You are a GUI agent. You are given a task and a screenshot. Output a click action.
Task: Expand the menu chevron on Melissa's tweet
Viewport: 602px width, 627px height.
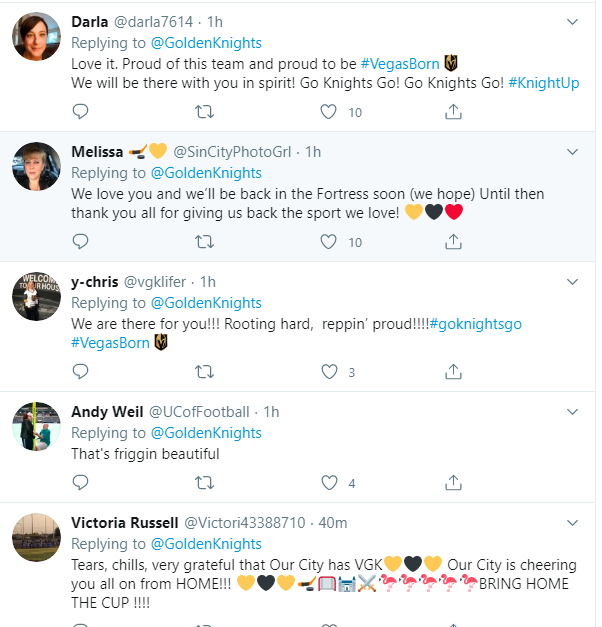(x=573, y=152)
